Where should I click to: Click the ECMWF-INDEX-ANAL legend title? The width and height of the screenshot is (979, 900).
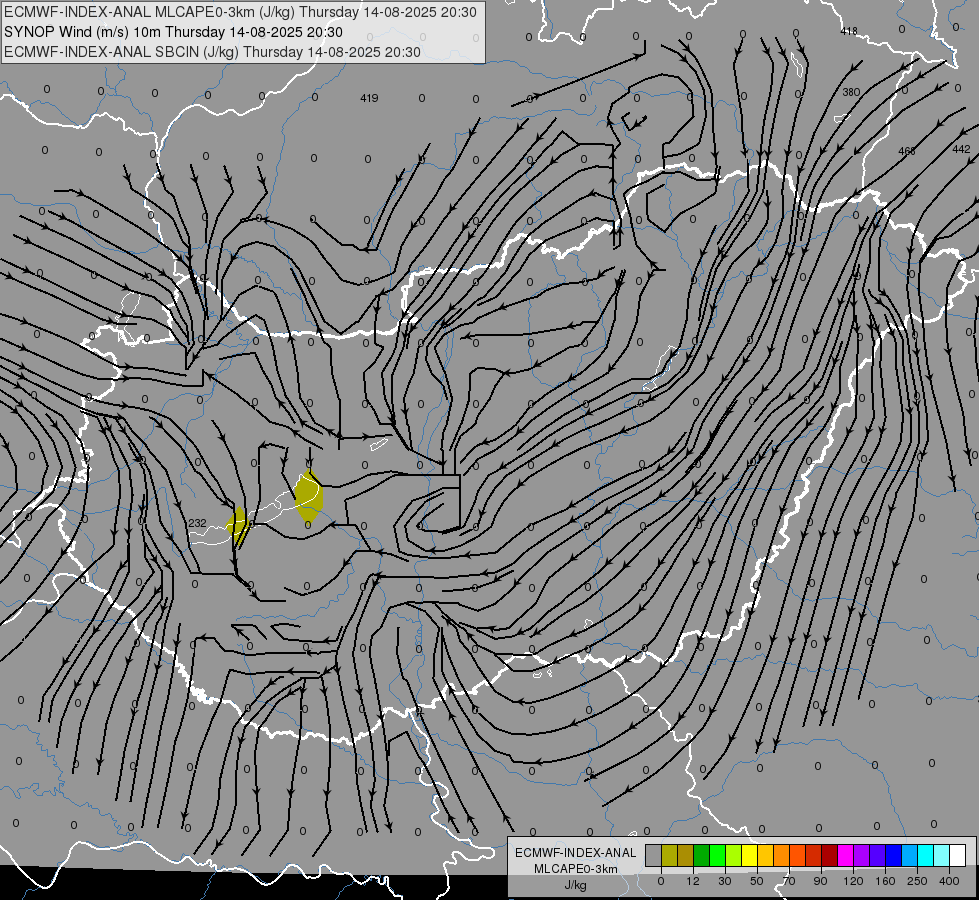point(575,853)
